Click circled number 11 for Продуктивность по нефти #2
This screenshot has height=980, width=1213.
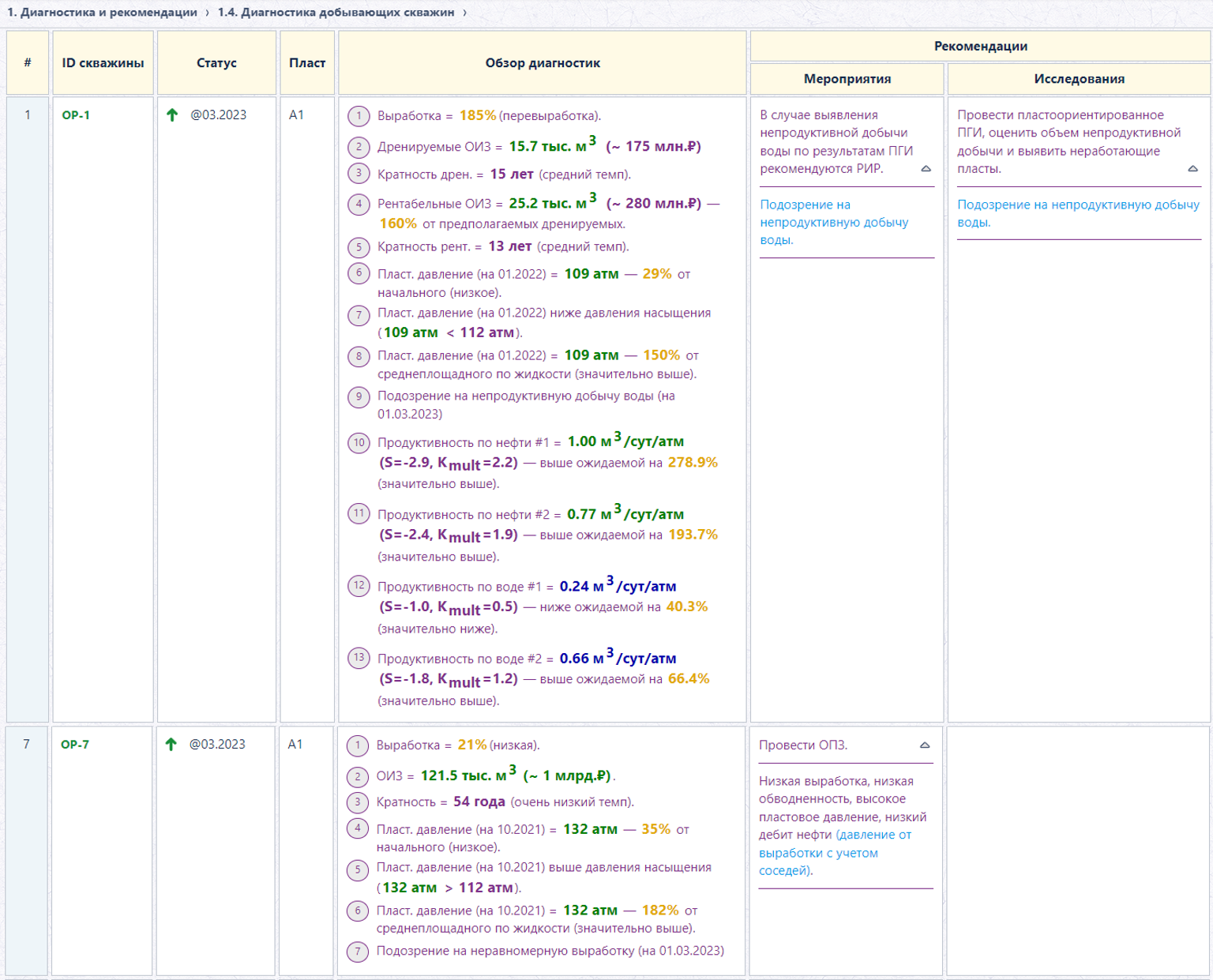click(x=359, y=514)
